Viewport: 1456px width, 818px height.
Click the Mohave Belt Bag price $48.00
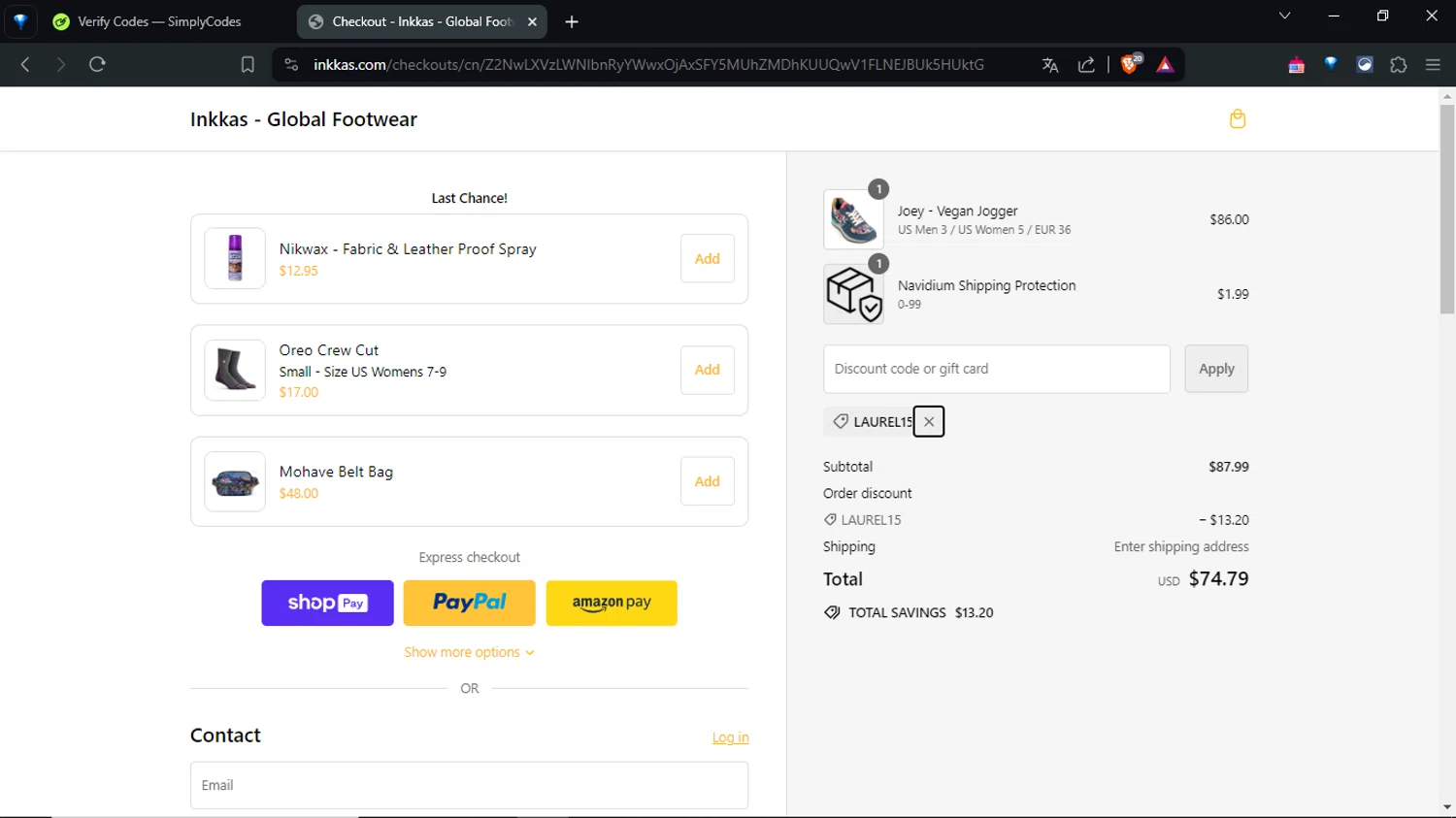click(x=298, y=493)
